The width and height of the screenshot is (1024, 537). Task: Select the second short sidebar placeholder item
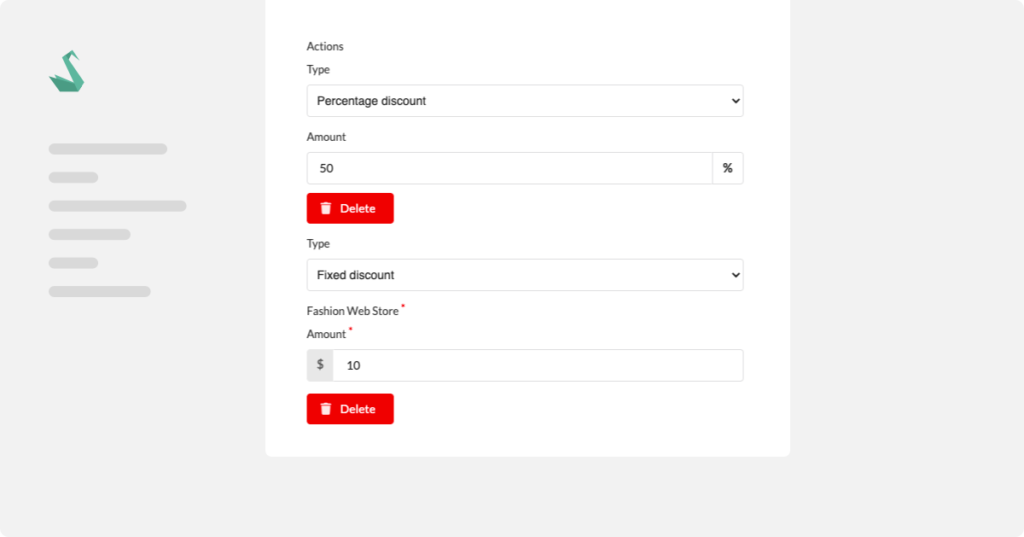click(73, 178)
